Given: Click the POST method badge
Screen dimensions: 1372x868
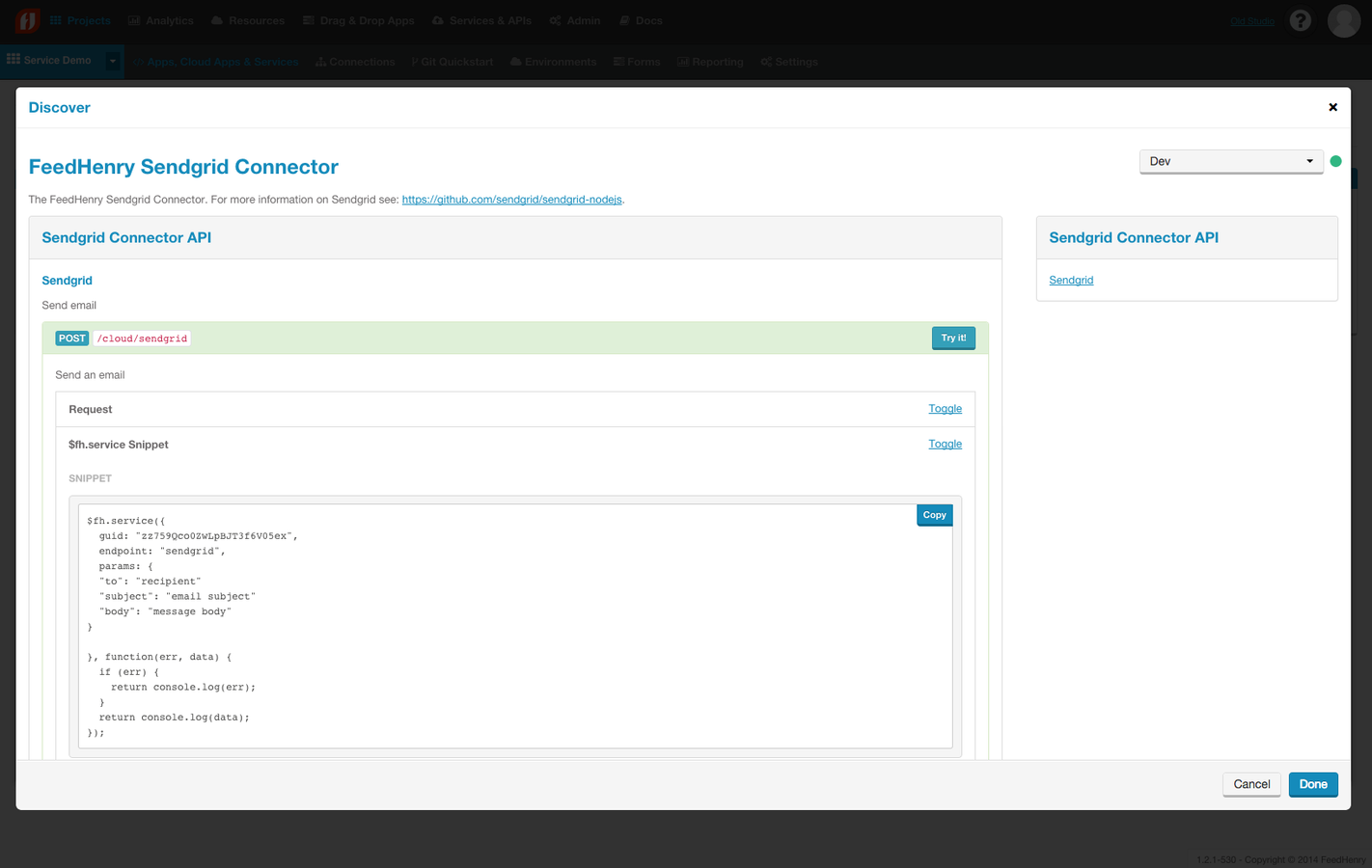Looking at the screenshot, I should tap(71, 339).
